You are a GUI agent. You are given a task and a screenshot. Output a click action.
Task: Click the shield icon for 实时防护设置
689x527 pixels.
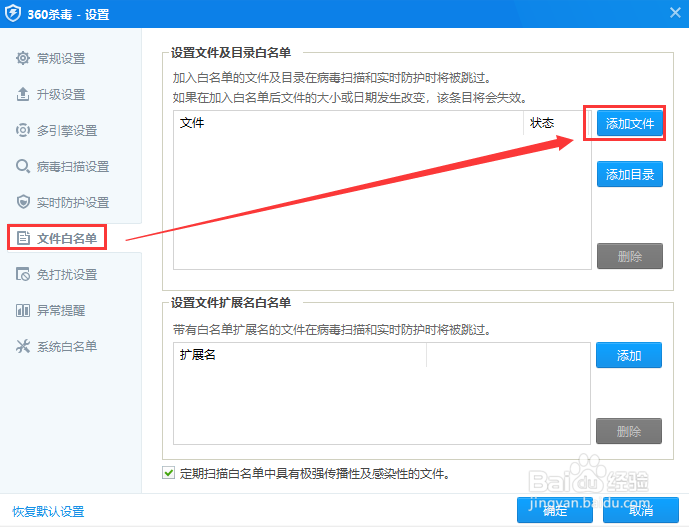pos(23,202)
